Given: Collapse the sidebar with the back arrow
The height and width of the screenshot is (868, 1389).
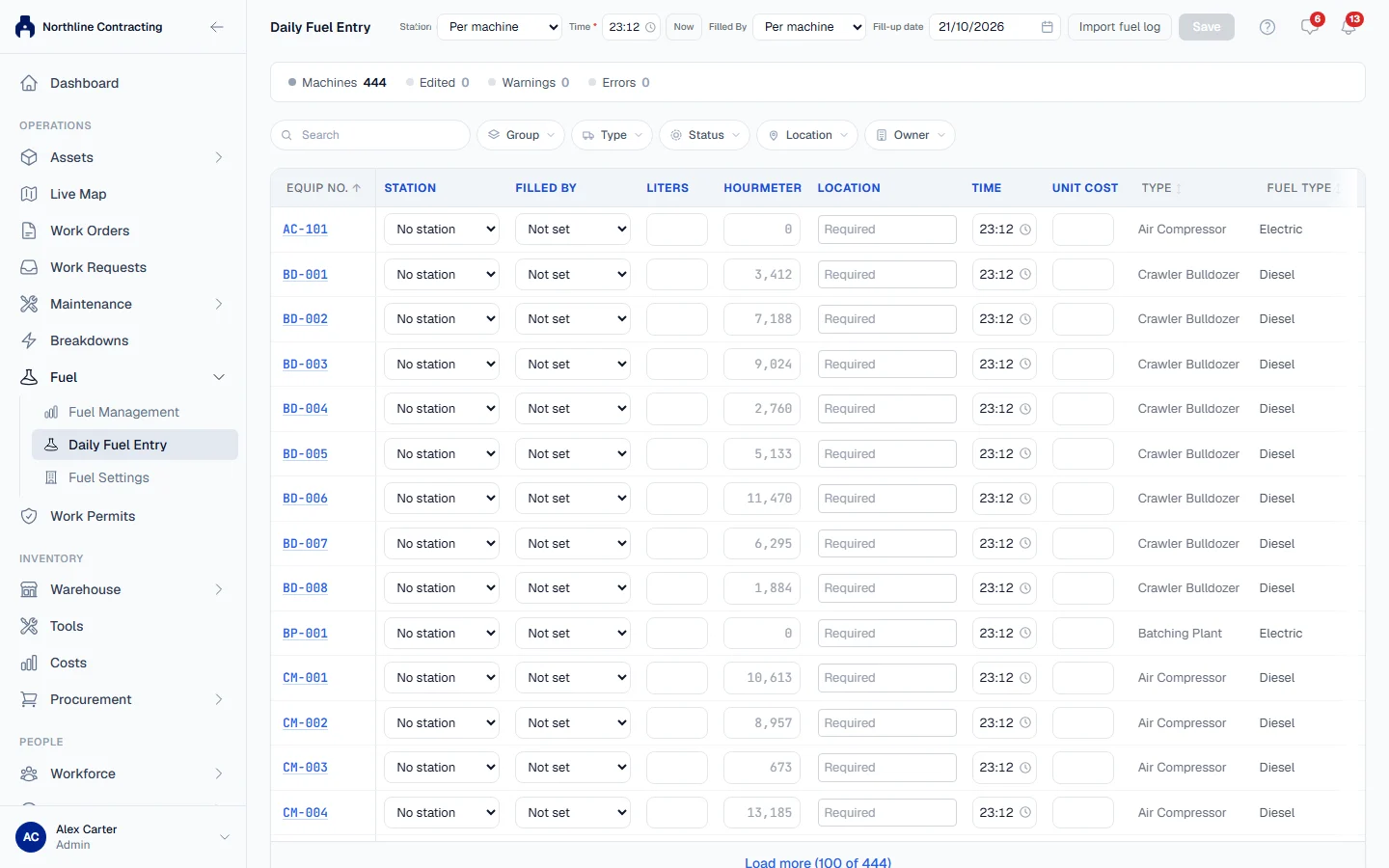Looking at the screenshot, I should tap(217, 27).
